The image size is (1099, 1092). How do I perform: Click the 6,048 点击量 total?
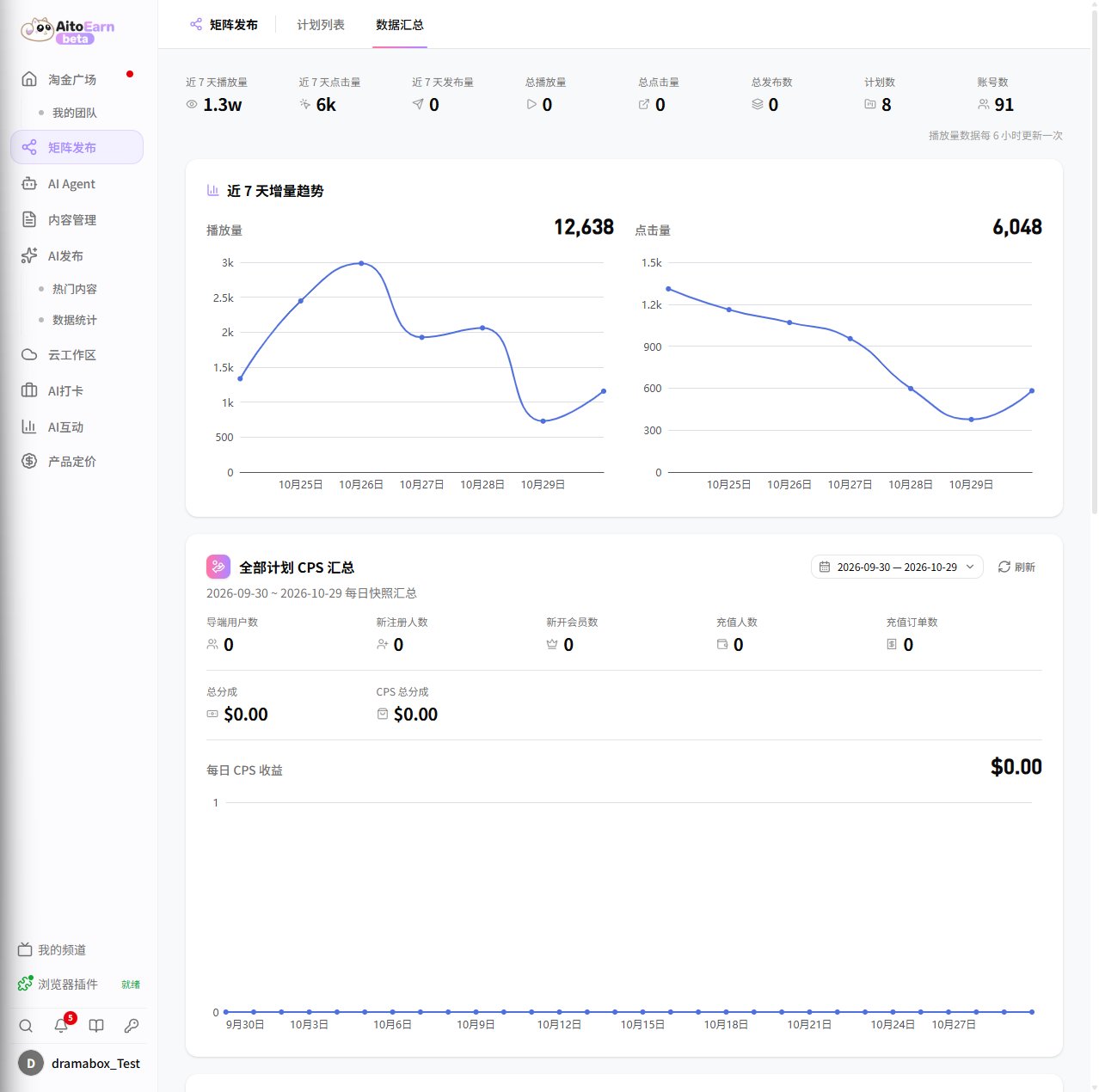(x=1017, y=227)
